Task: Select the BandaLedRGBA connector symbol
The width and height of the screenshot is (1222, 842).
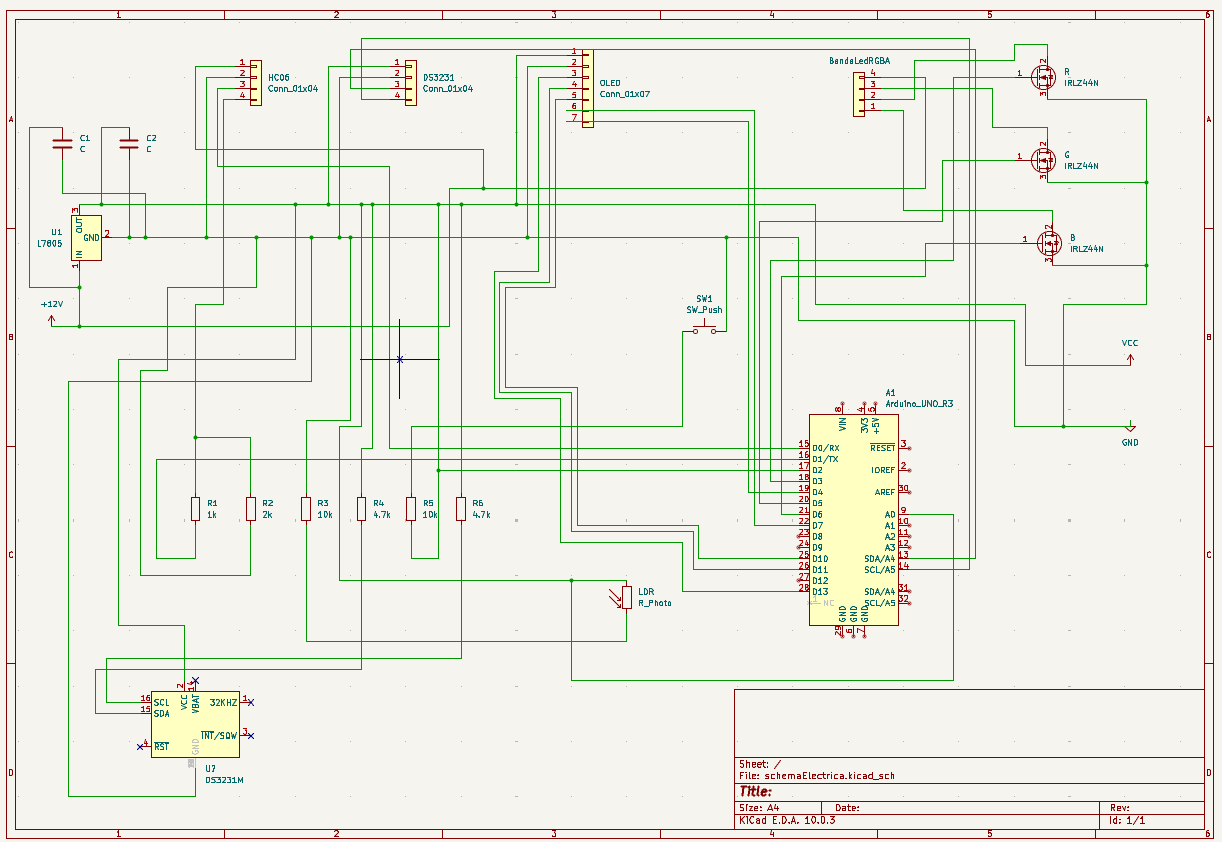Action: (859, 92)
